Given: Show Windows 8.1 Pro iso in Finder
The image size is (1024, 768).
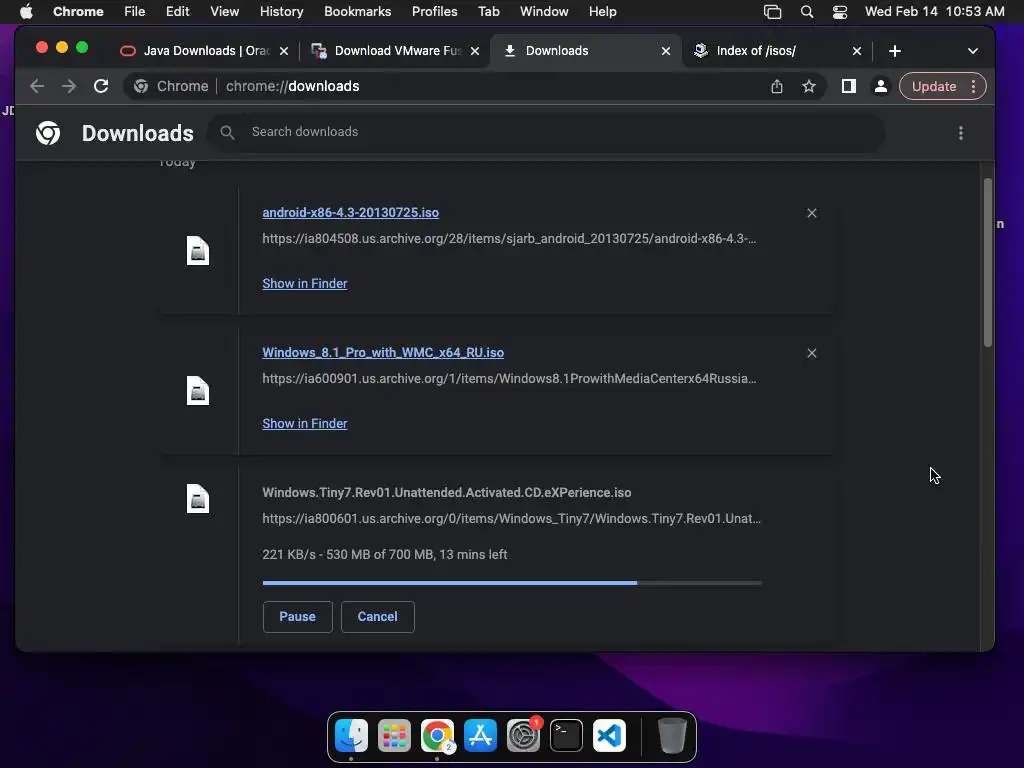Looking at the screenshot, I should [x=305, y=423].
